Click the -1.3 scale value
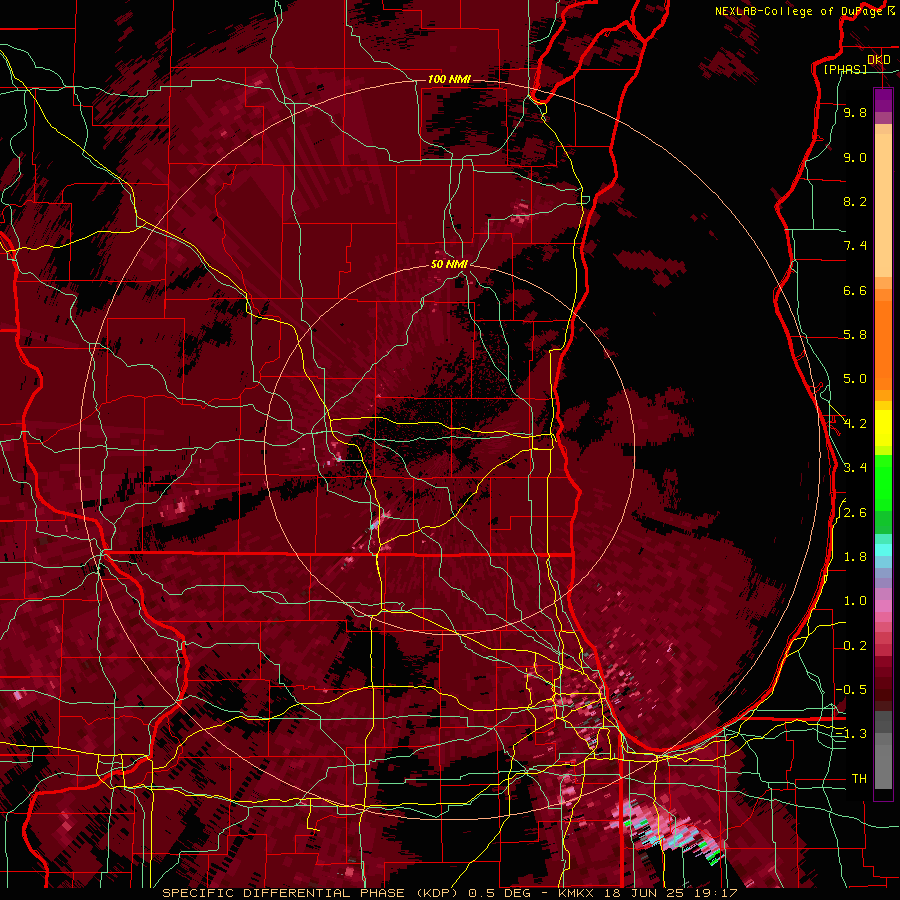The width and height of the screenshot is (900, 900). click(851, 734)
